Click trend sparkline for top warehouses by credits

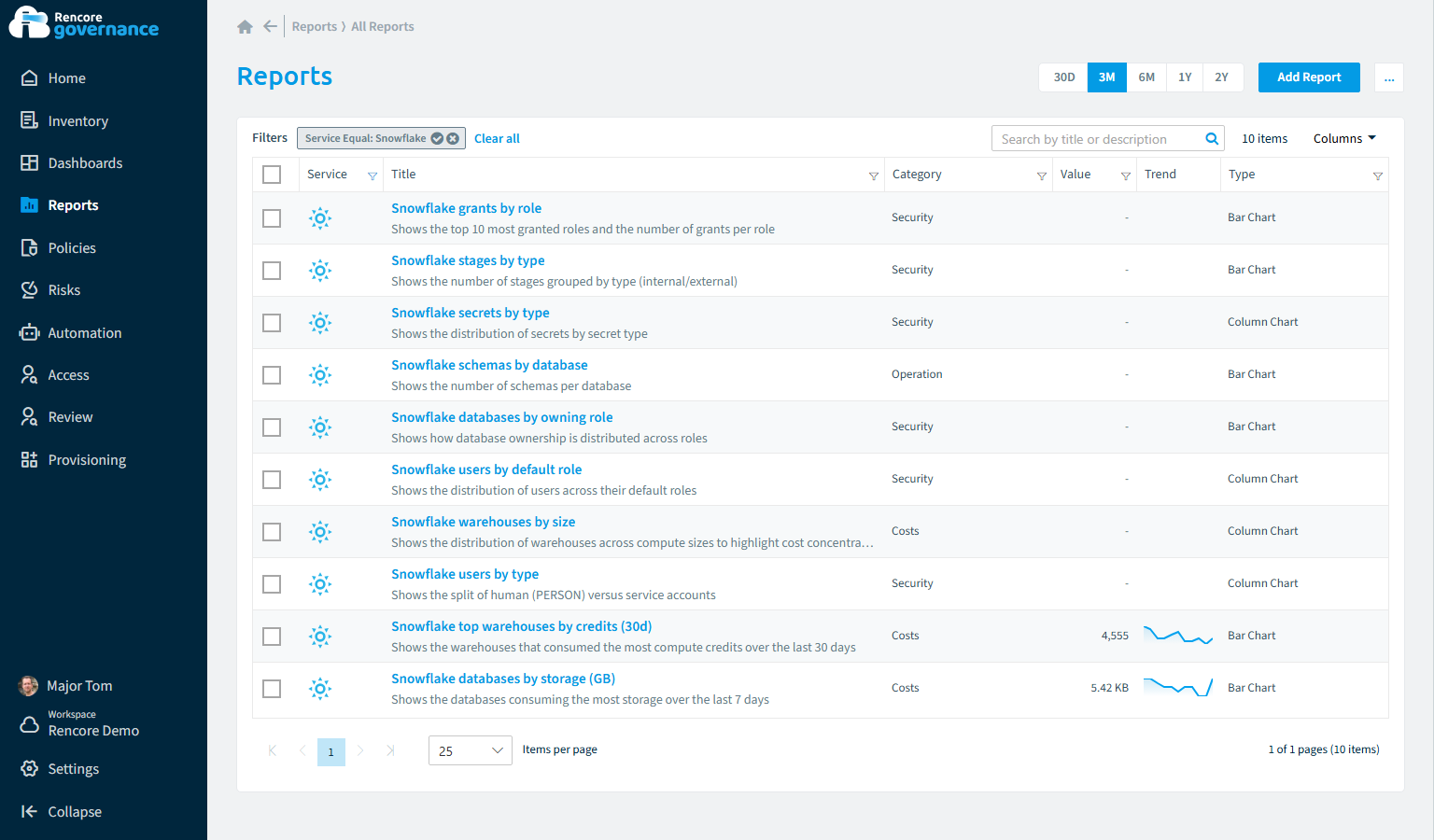click(x=1178, y=636)
